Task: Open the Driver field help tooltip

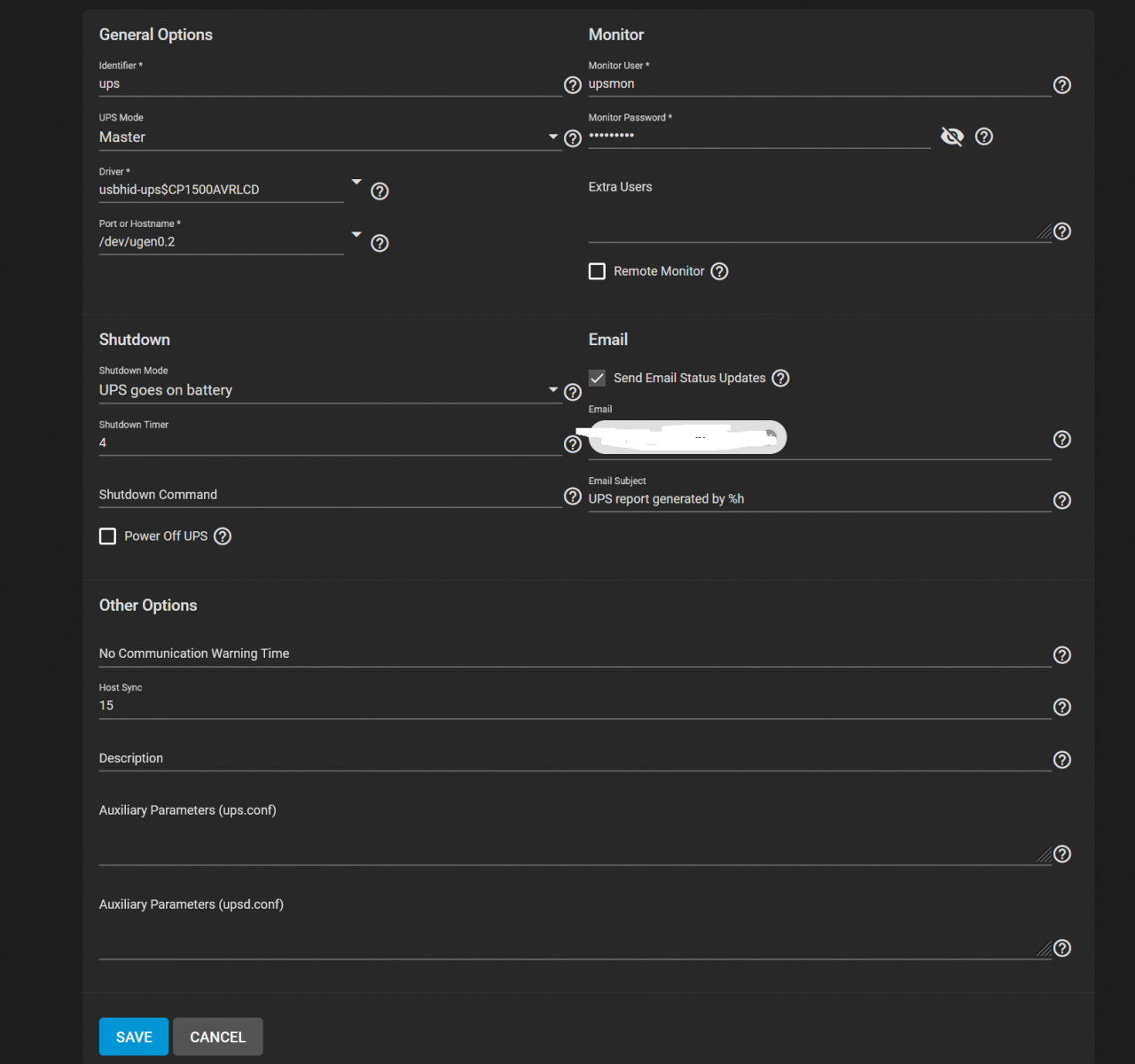Action: [380, 191]
